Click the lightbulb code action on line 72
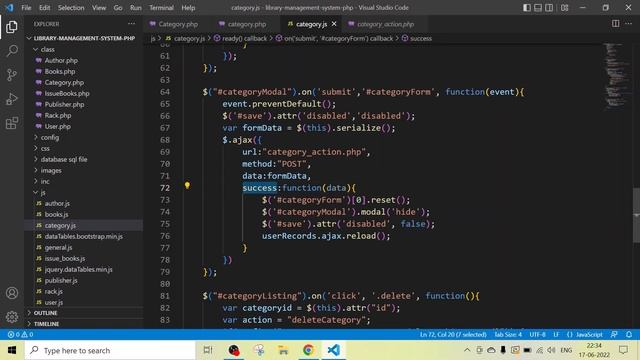Screen dimensions: 640x360 point(187,186)
